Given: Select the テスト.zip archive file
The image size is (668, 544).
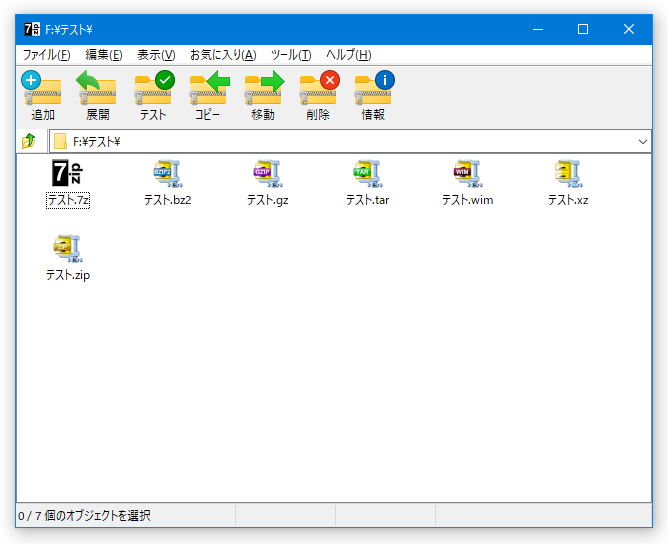Looking at the screenshot, I should click(x=68, y=258).
